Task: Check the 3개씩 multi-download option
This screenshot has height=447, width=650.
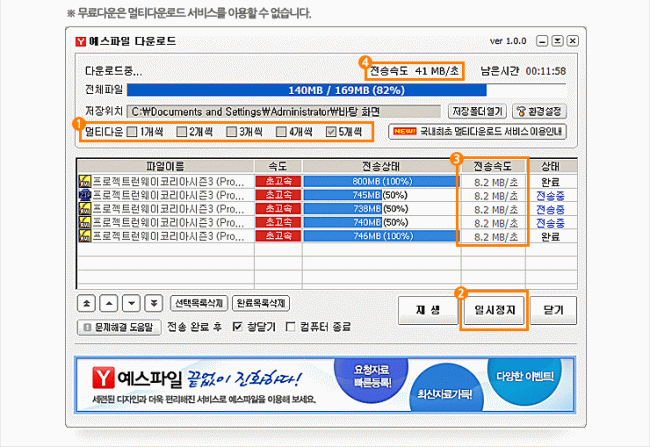Action: coord(231,132)
